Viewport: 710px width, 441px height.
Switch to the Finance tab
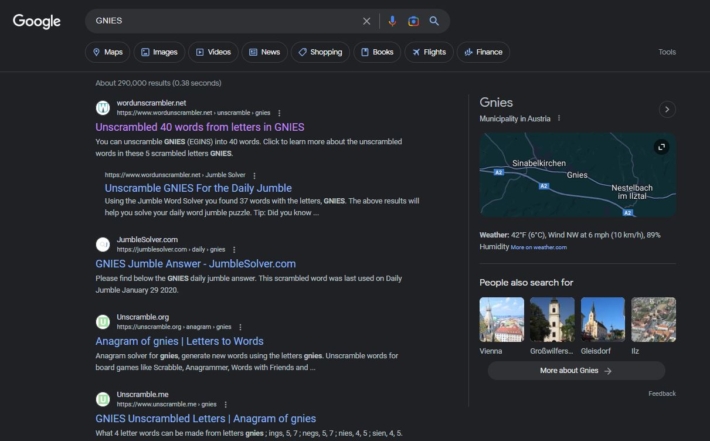pyautogui.click(x=483, y=52)
